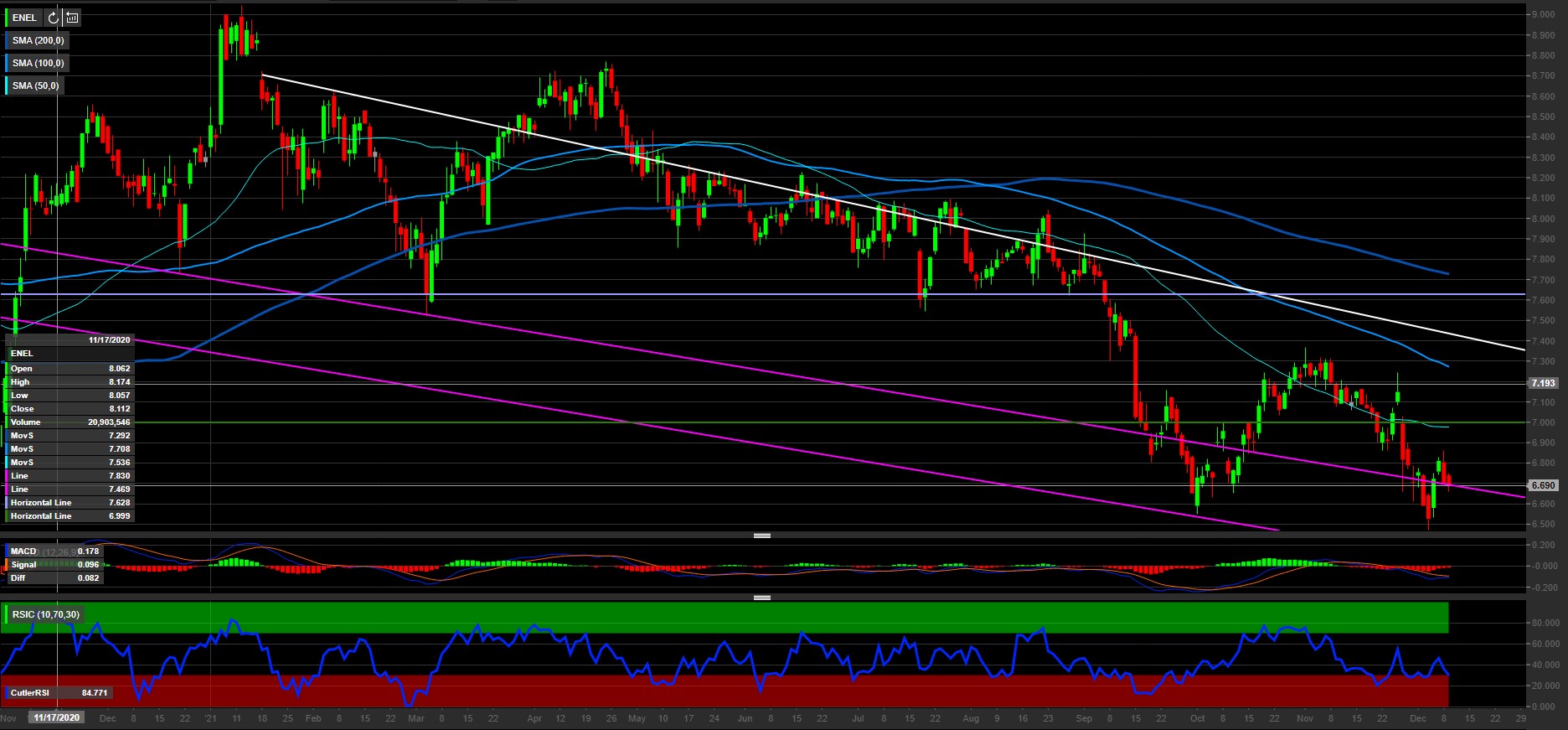Click the Diff 0.082 row

coord(54,578)
